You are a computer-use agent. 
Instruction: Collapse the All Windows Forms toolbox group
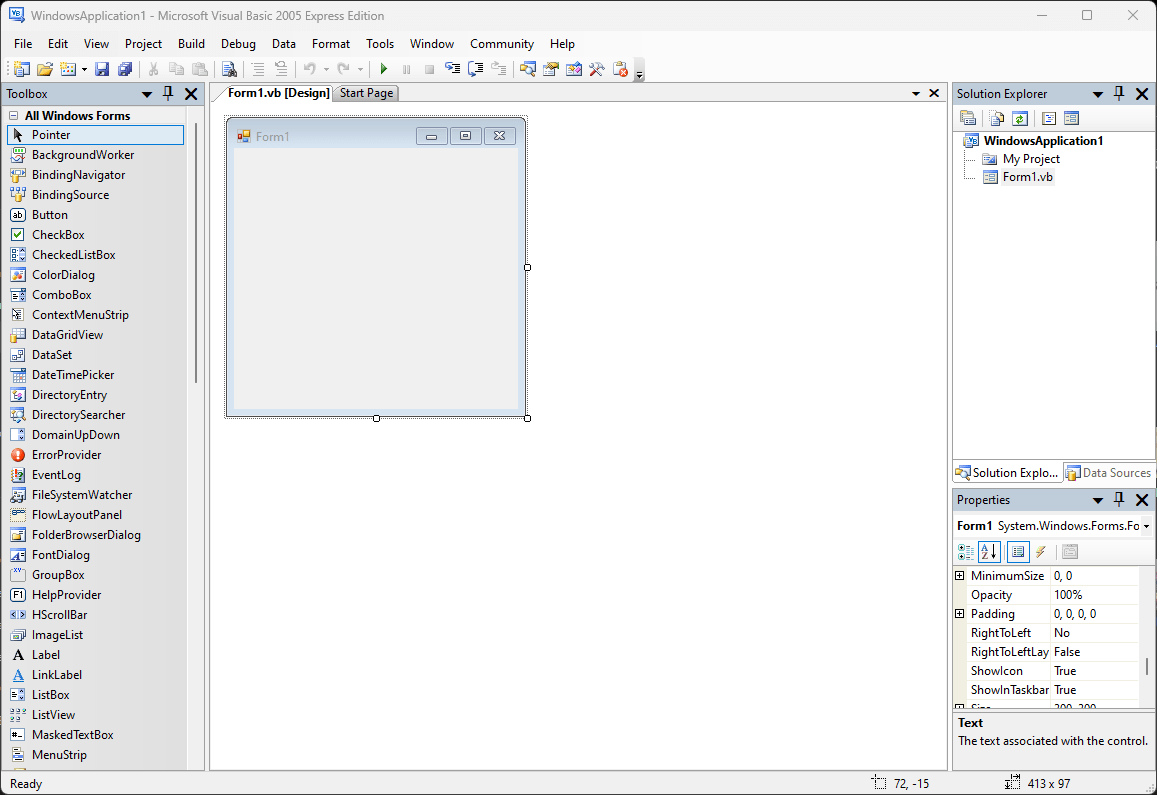[x=13, y=116]
